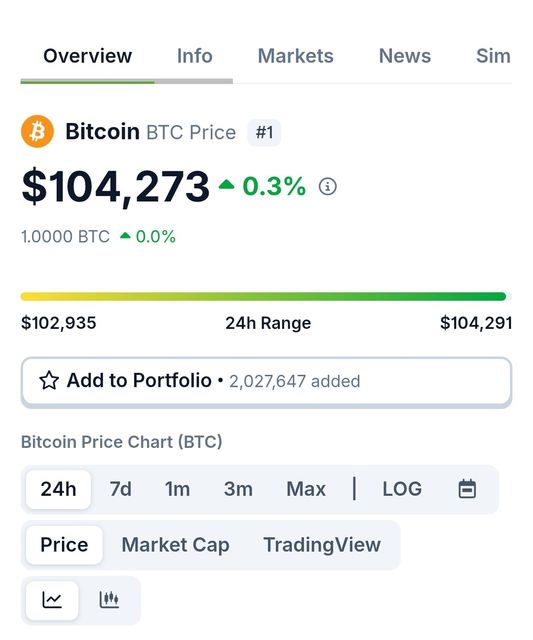The width and height of the screenshot is (533, 640).
Task: Click the green price up arrow
Action: click(x=226, y=184)
